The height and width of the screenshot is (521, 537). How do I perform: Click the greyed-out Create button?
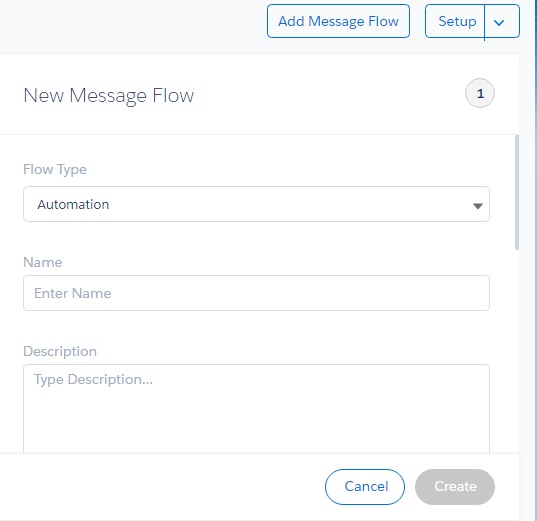[x=455, y=487]
